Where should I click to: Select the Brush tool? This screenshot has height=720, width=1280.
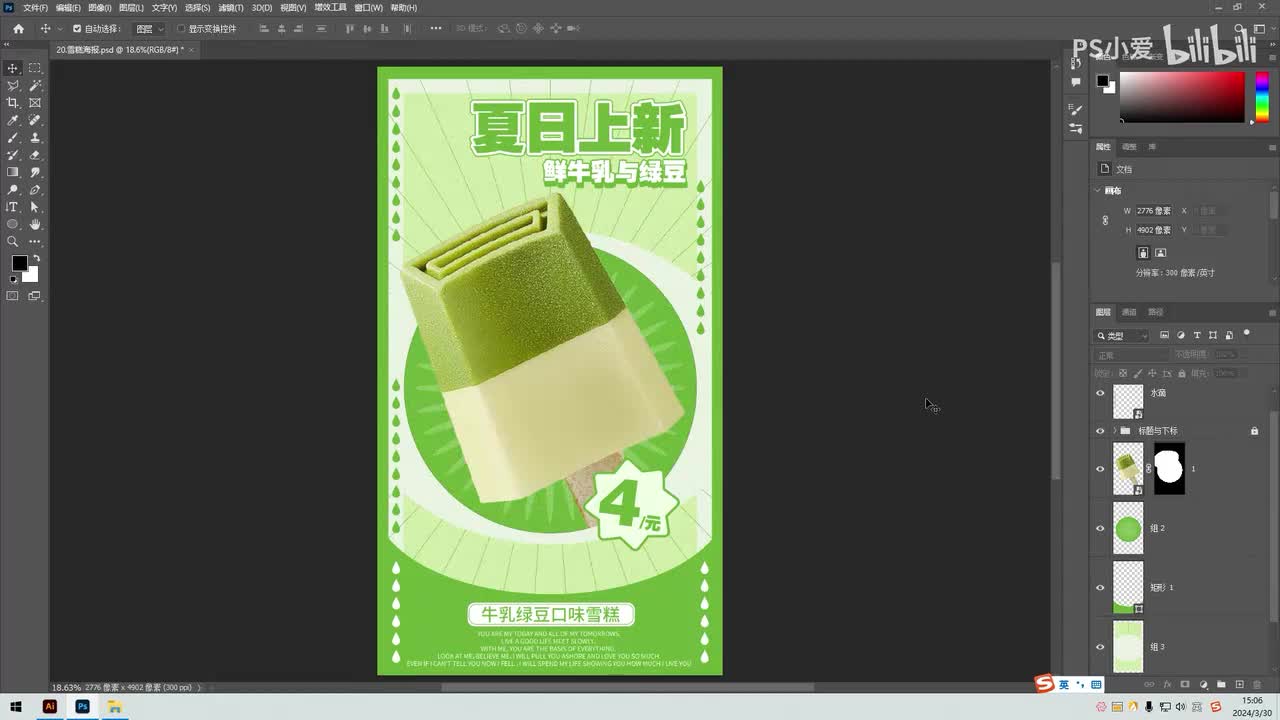(13, 138)
